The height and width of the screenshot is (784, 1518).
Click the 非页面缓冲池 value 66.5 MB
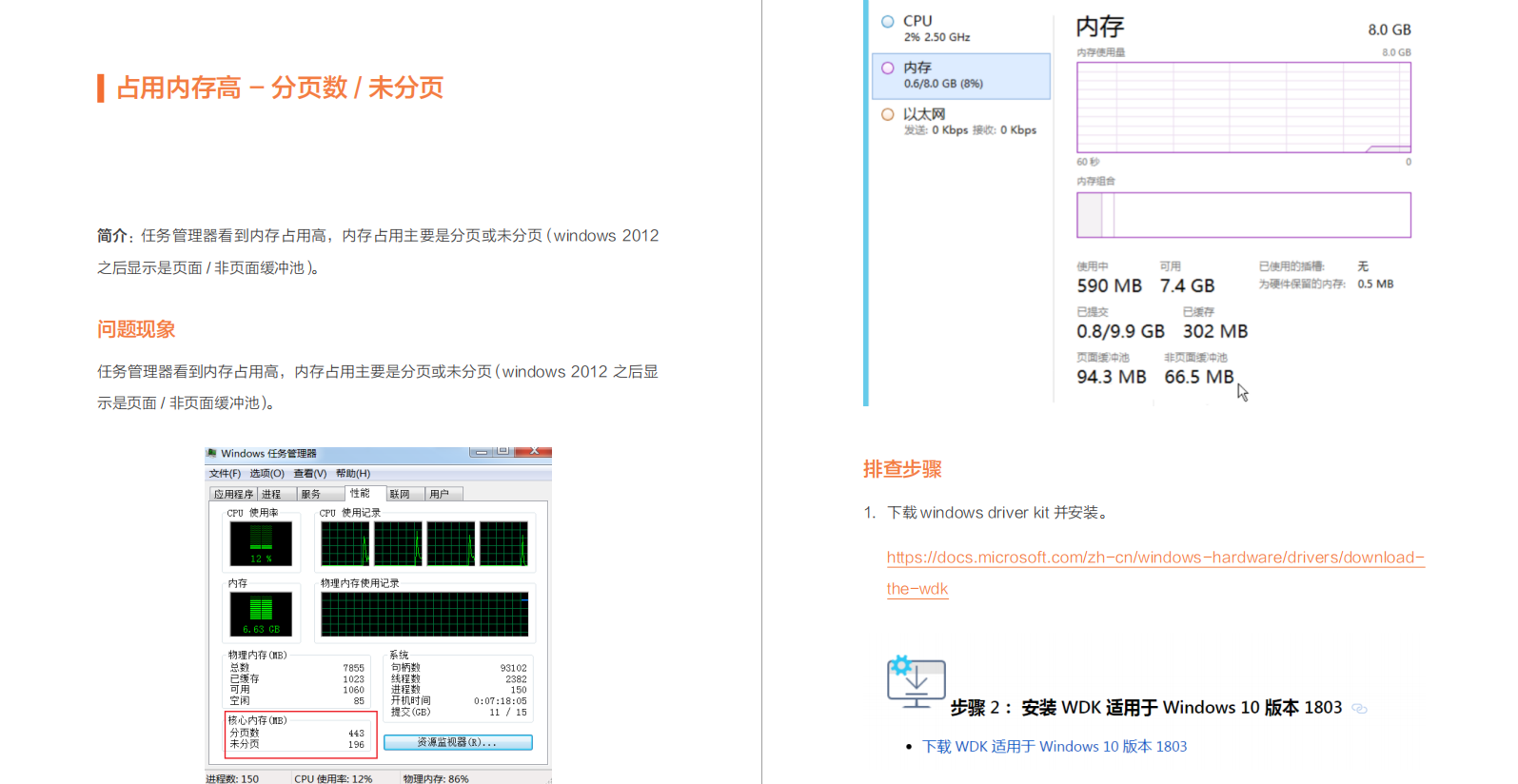coord(1198,377)
